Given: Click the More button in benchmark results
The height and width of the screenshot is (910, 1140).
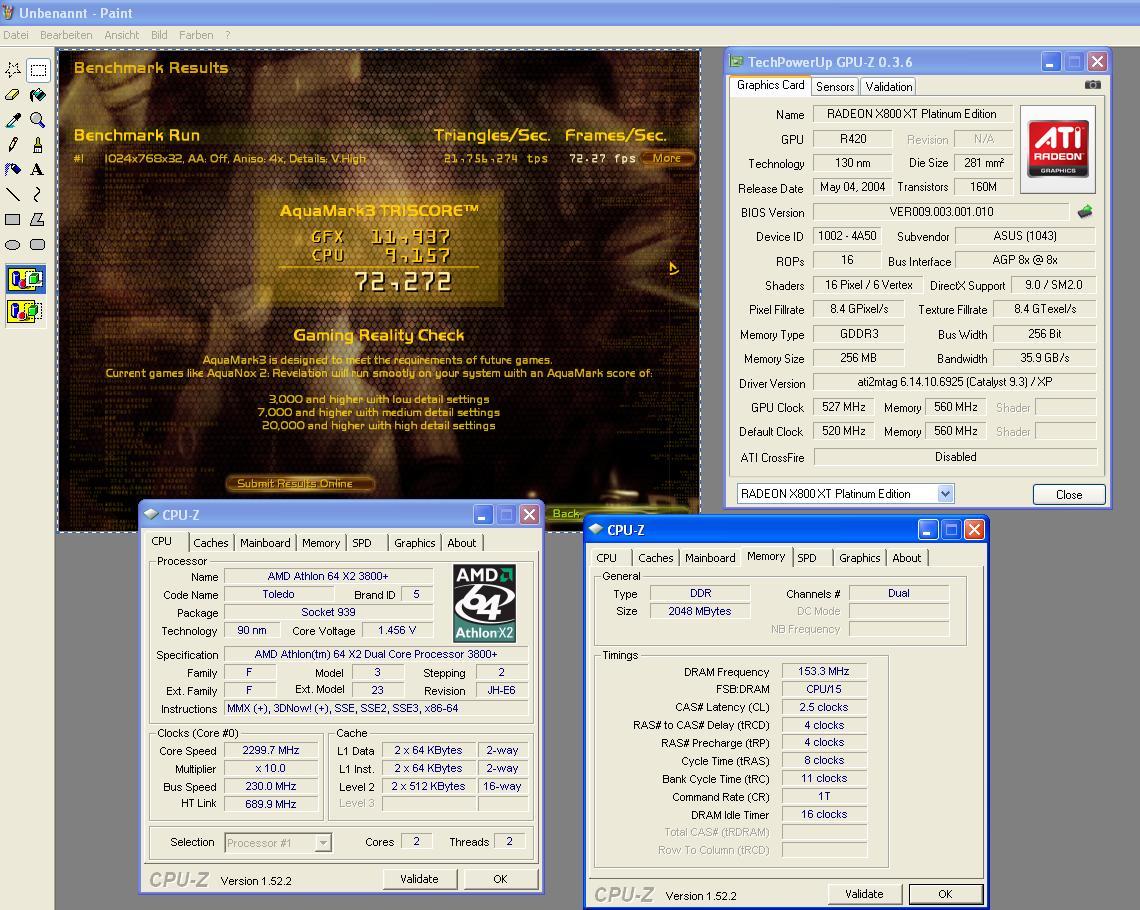Looking at the screenshot, I should (x=667, y=158).
